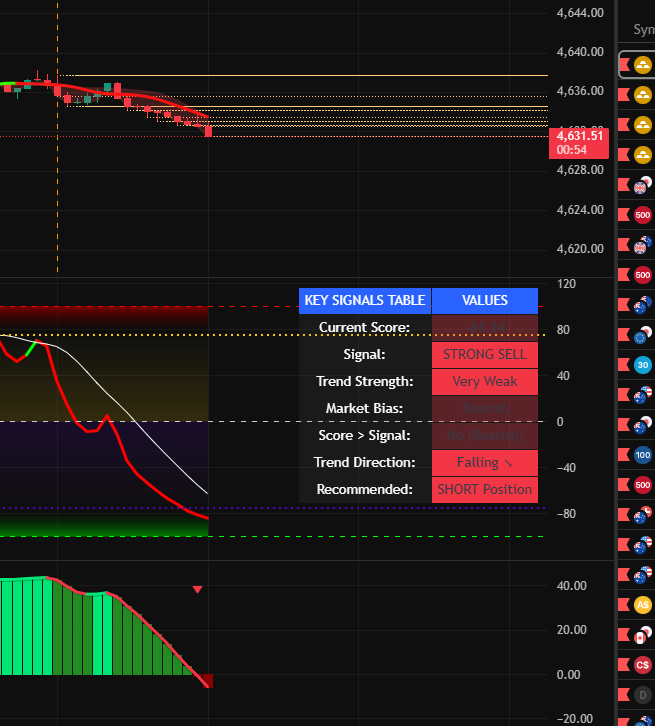655x726 pixels.
Task: Toggle the flag beside the gray "D" symbol
Action: pyautogui.click(x=621, y=694)
